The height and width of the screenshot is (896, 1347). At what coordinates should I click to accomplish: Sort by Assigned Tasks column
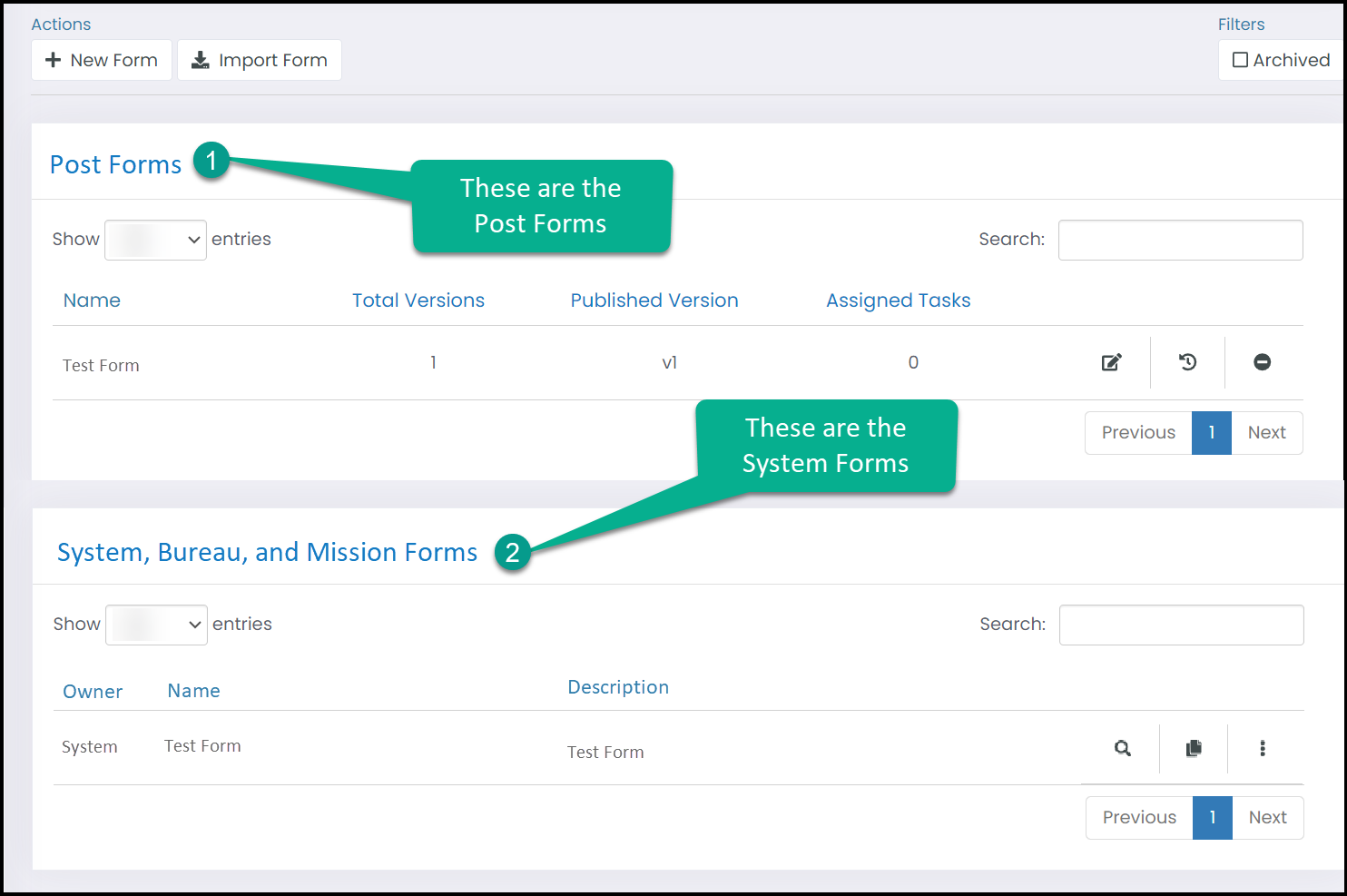tap(899, 300)
